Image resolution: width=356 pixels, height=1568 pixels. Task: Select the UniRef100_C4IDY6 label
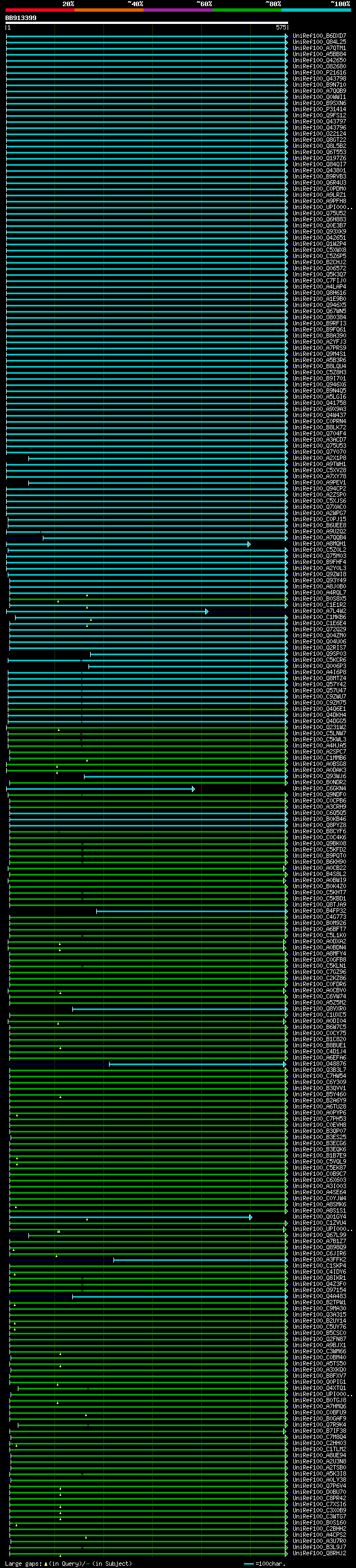point(319,1272)
